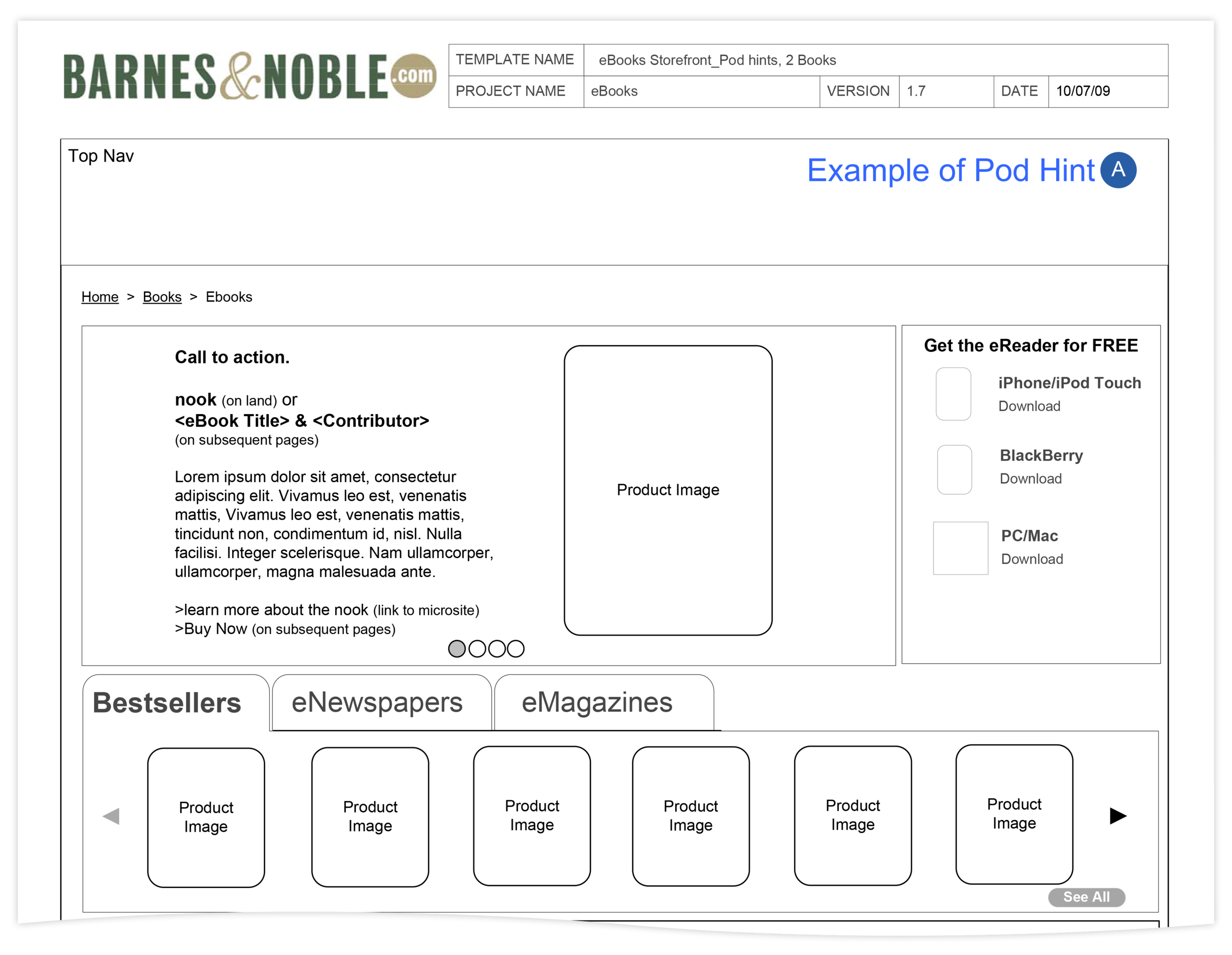The height and width of the screenshot is (955, 1232).
Task: Click the large featured Product Image
Action: (x=668, y=491)
